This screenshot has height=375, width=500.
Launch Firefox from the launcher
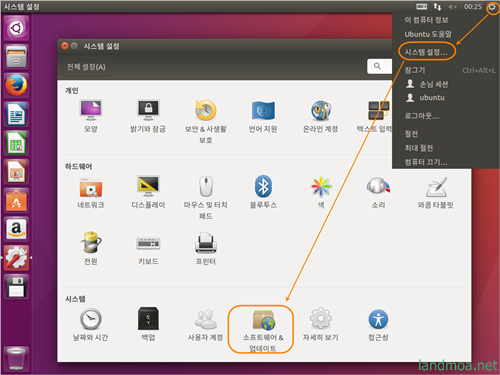pyautogui.click(x=16, y=85)
